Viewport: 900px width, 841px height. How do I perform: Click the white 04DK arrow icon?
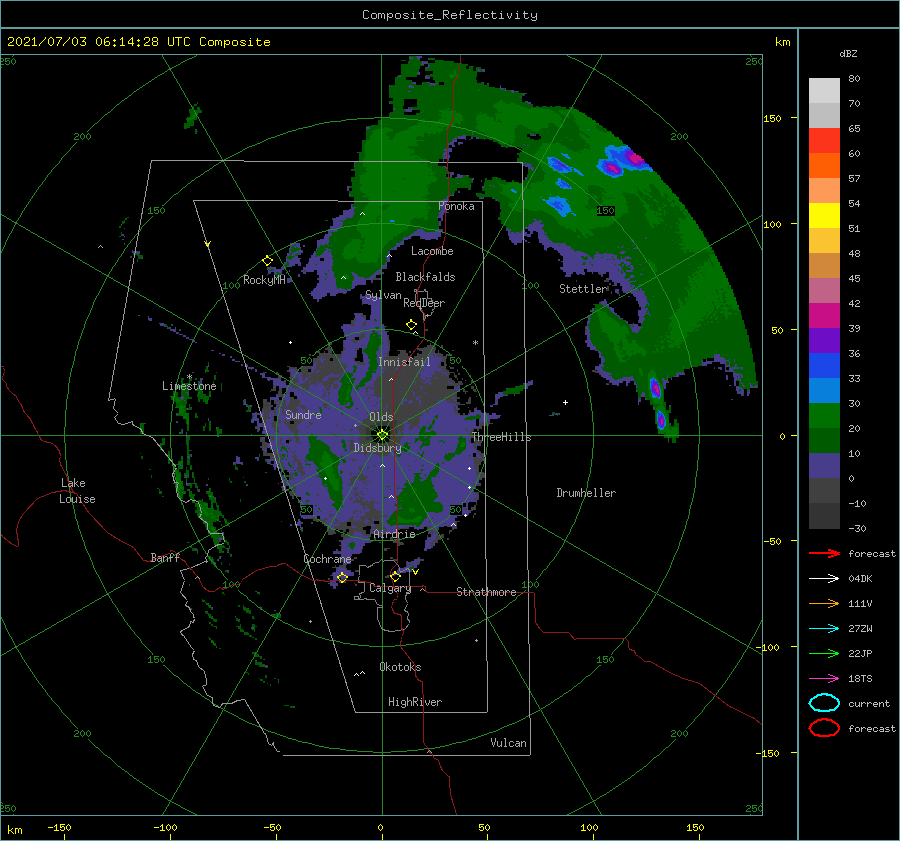tap(824, 578)
